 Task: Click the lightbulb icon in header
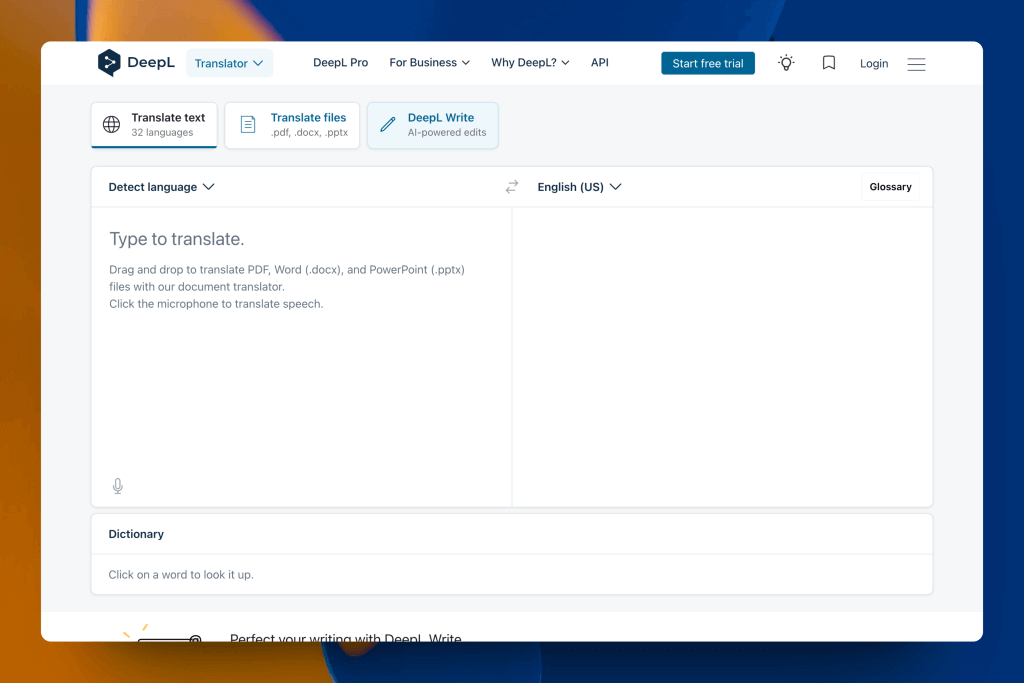(x=787, y=63)
